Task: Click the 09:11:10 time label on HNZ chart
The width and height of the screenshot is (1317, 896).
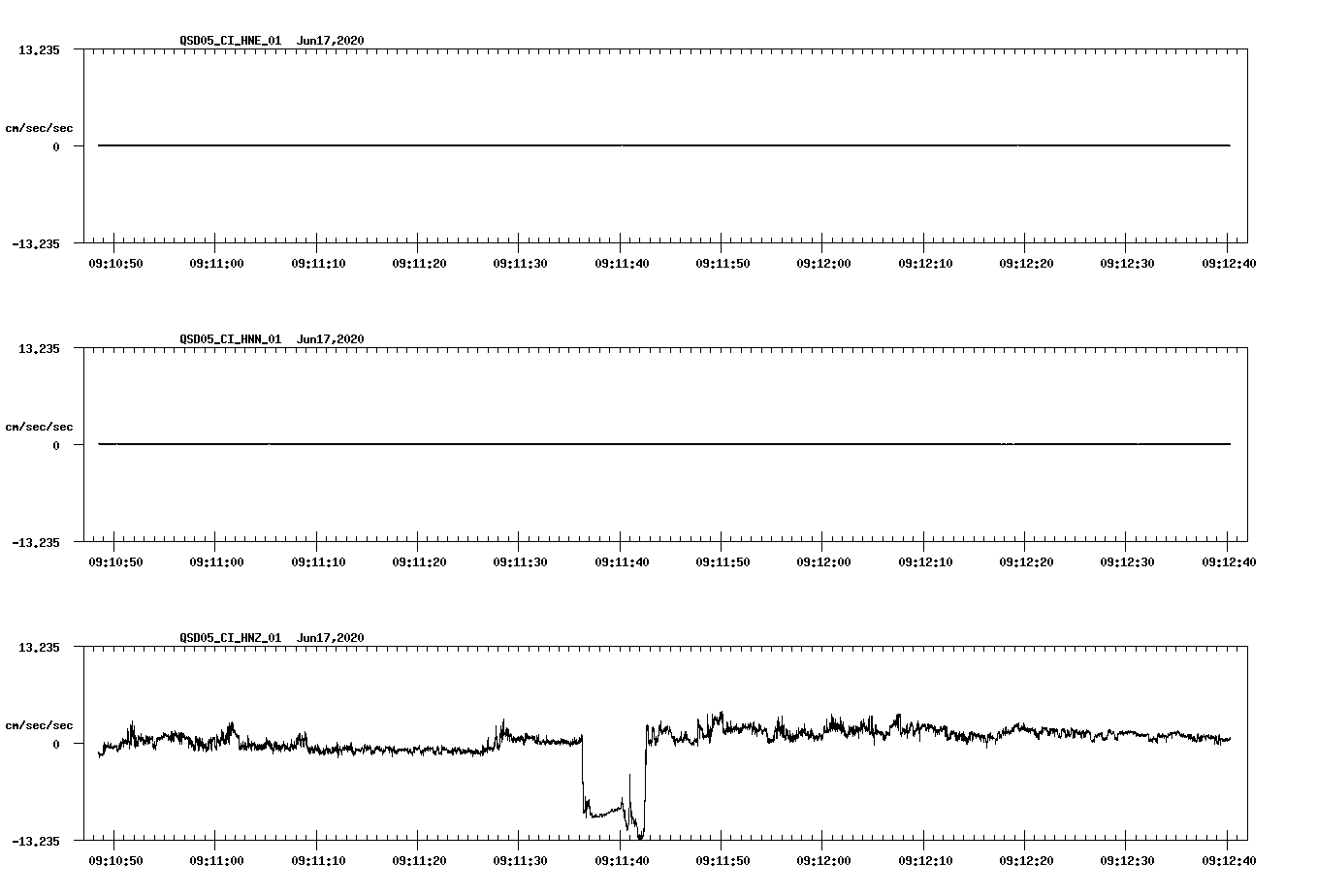Action: coord(318,860)
